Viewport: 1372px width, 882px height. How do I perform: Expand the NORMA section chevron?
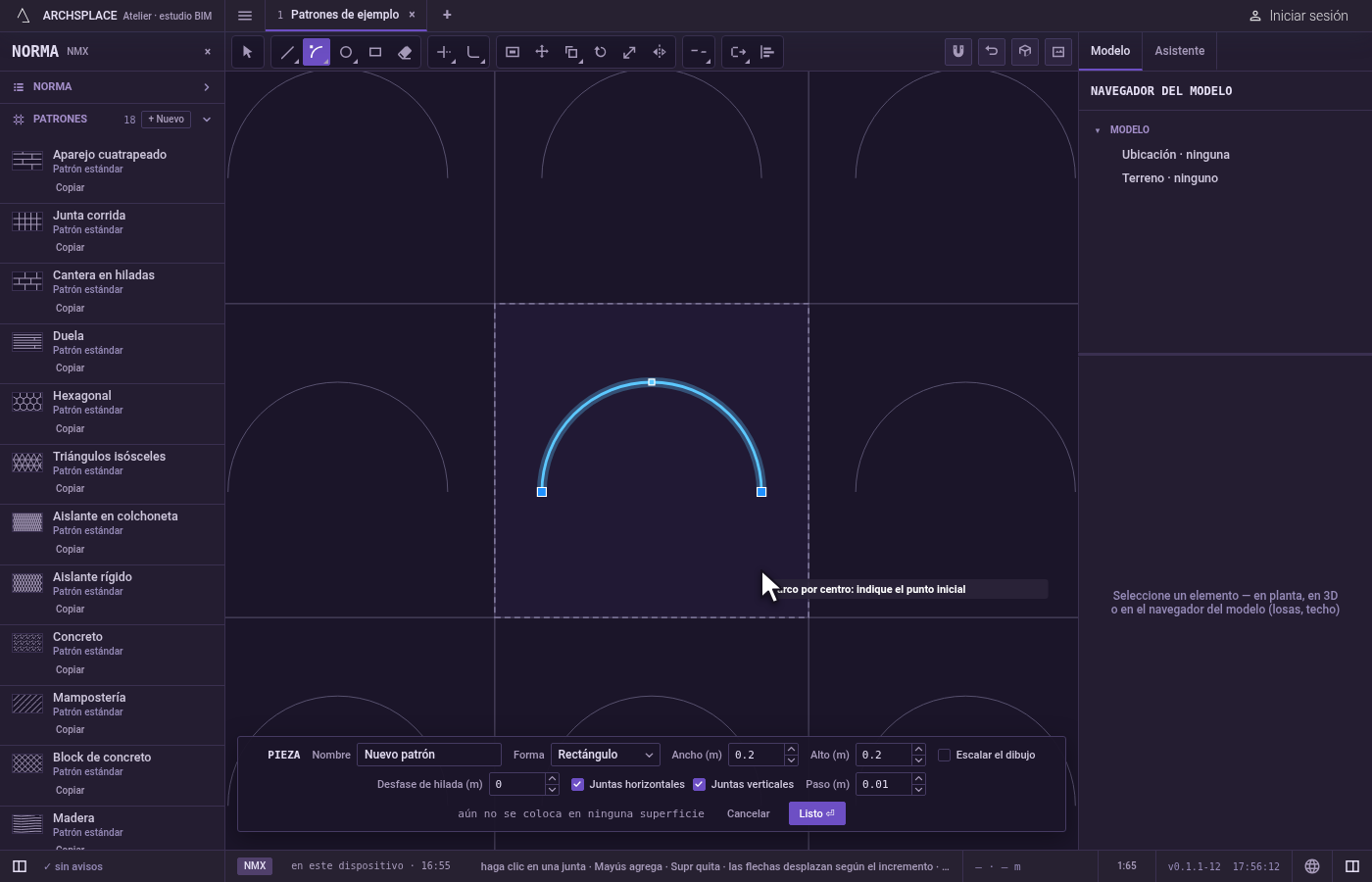207,87
